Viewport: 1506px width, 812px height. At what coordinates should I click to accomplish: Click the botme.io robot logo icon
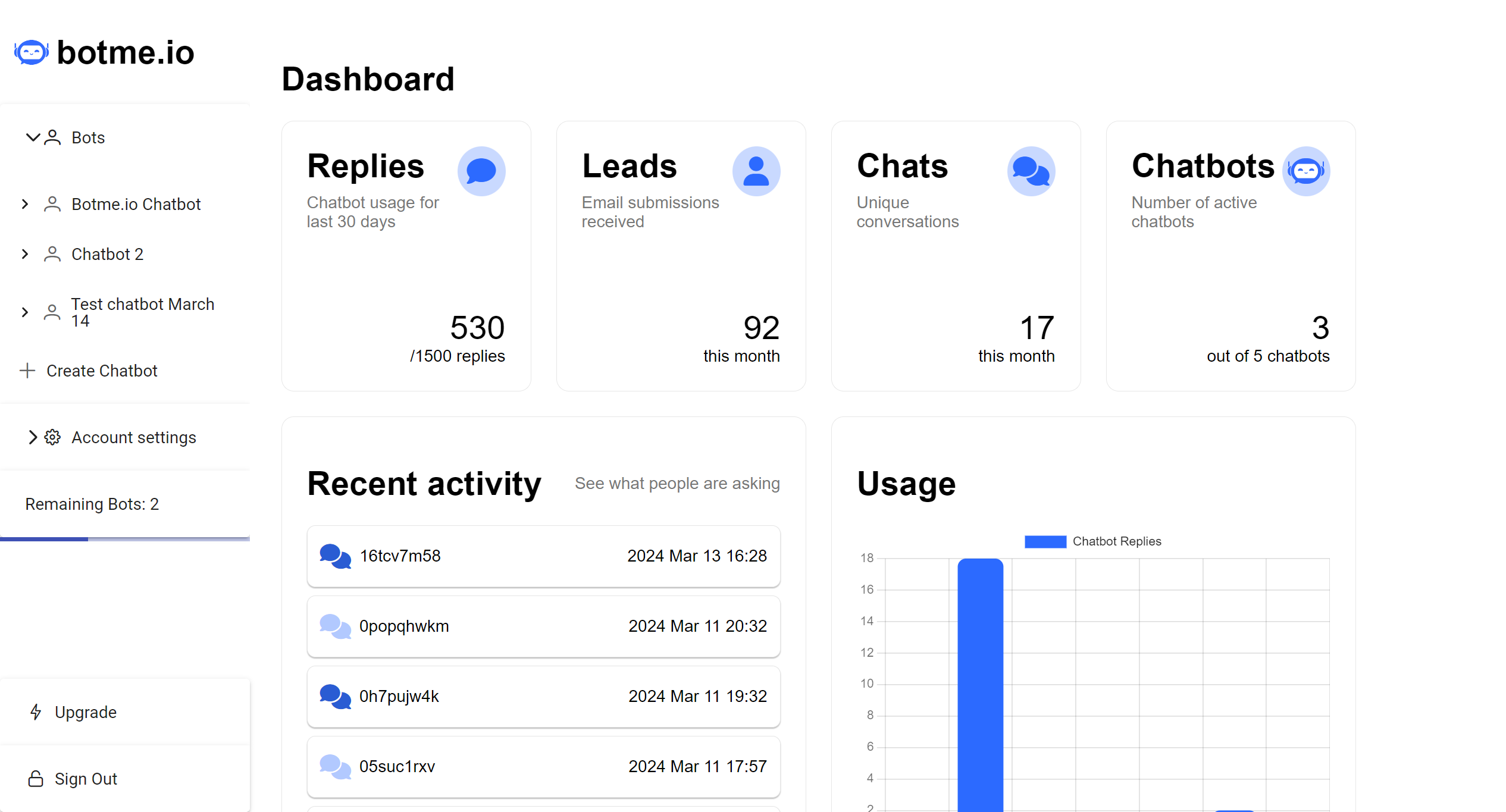coord(31,53)
